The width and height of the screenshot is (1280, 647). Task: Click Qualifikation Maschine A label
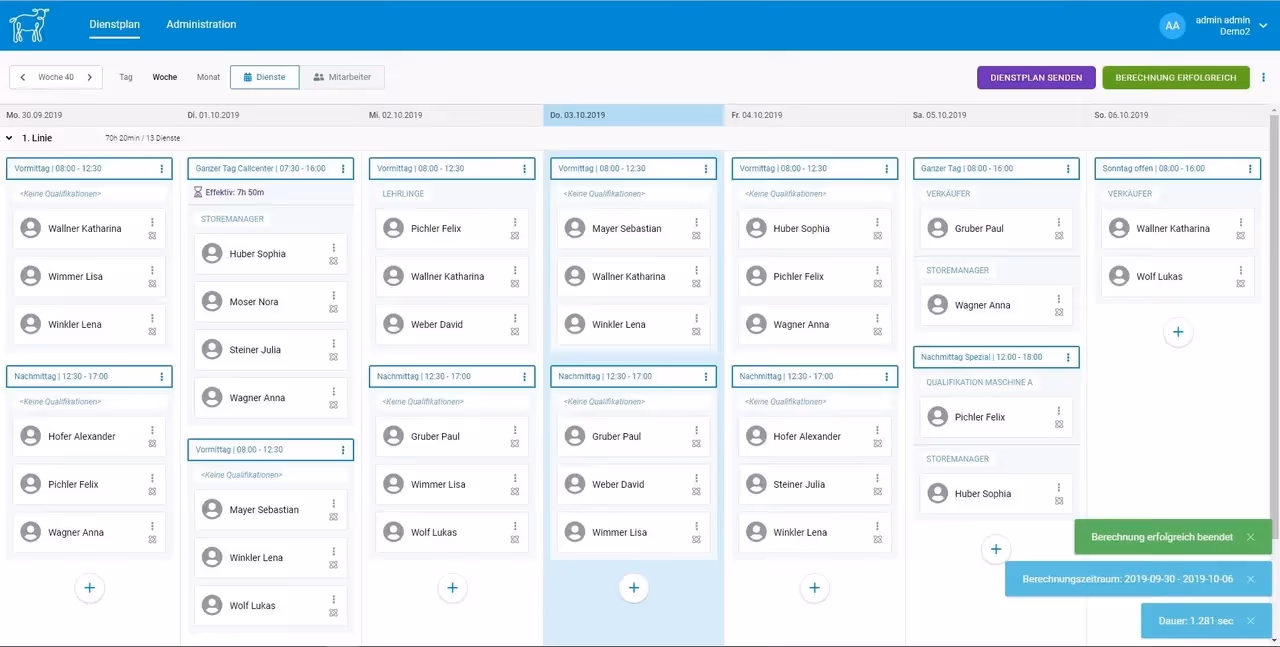979,382
